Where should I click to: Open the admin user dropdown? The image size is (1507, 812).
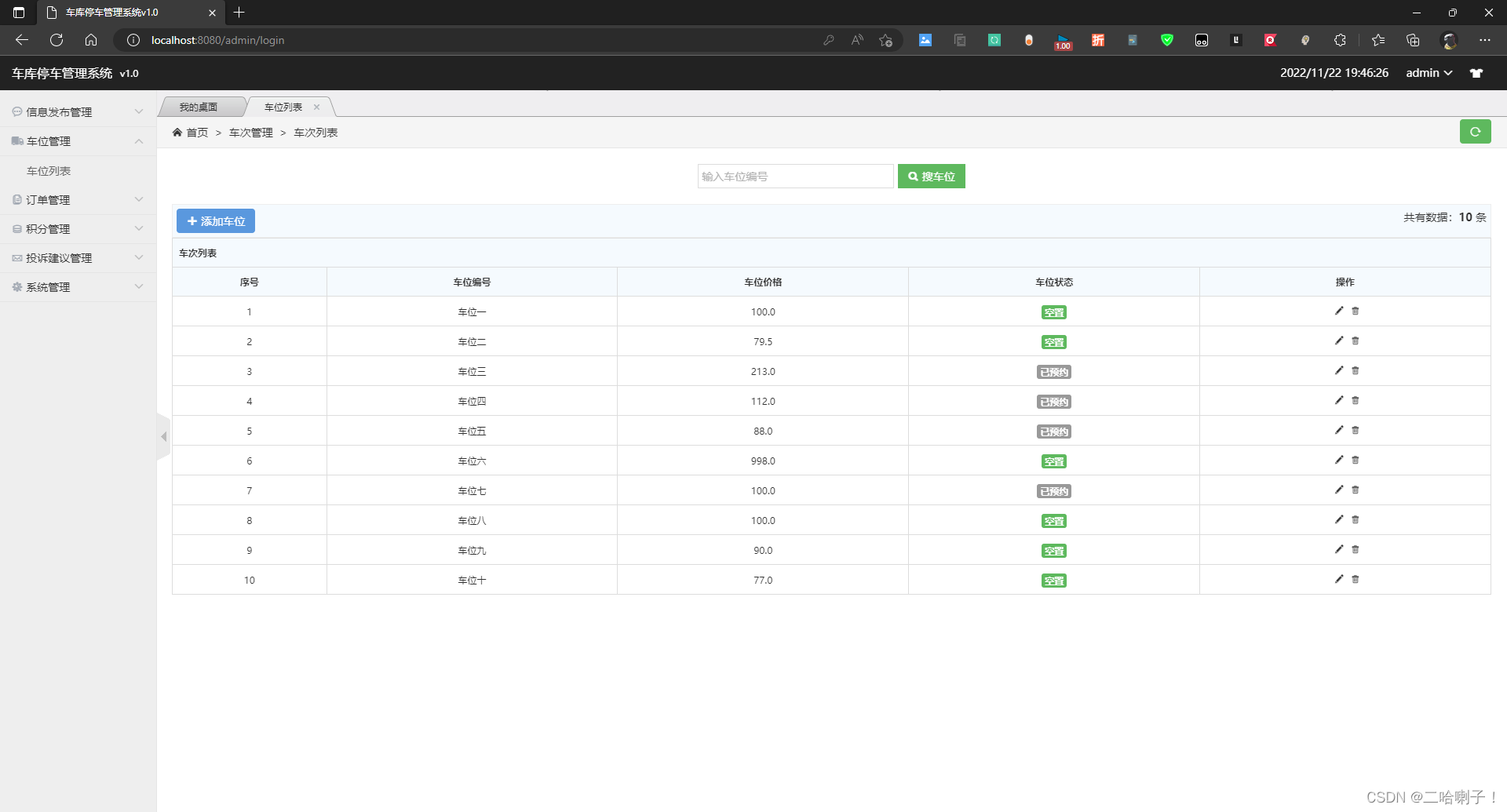1429,73
